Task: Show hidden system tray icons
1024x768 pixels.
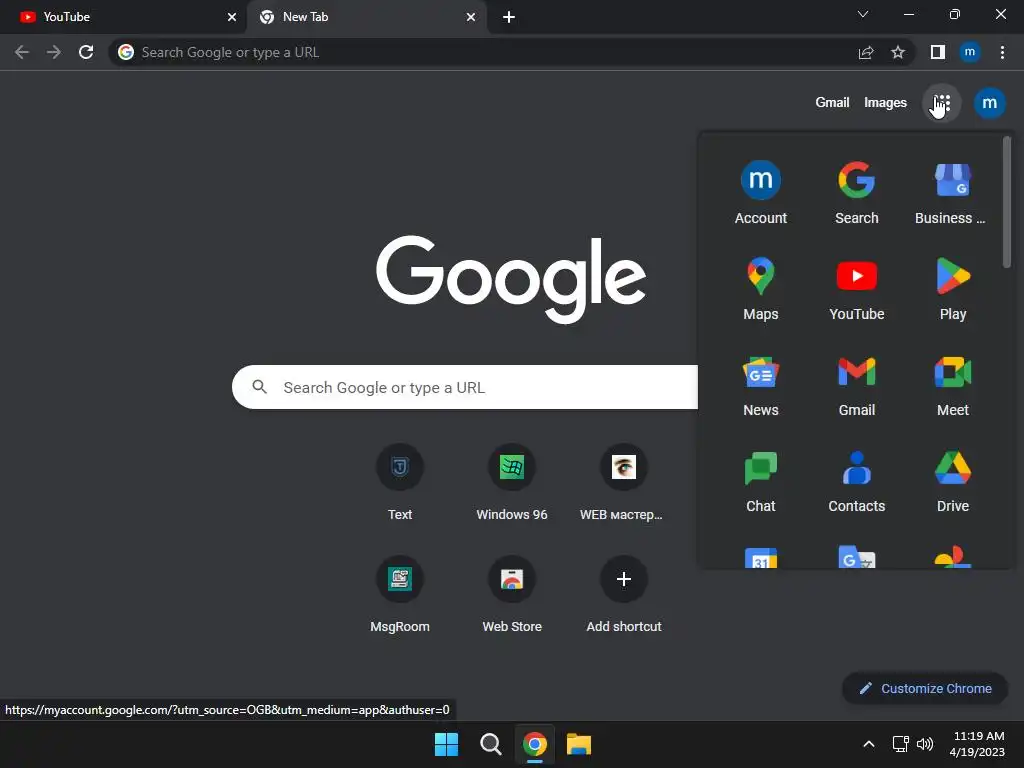Action: [x=869, y=744]
